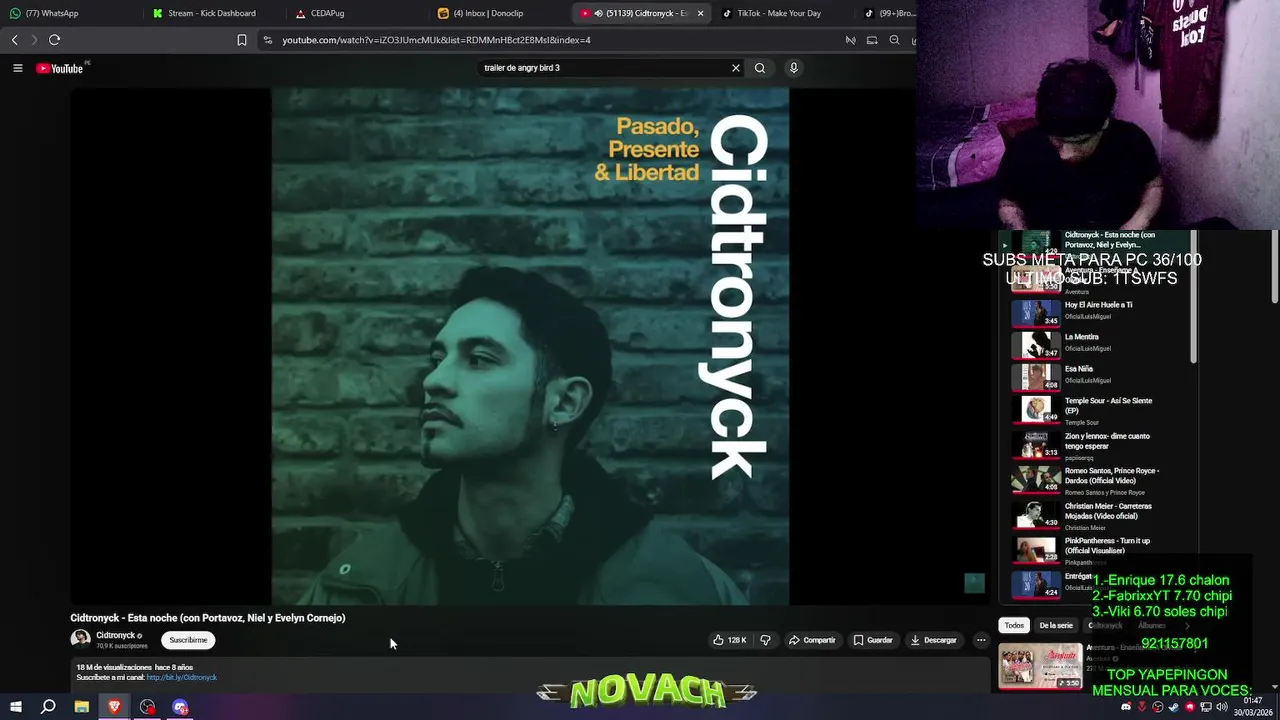Screen dimensions: 1280x720
Task: Run search with the magnifier button
Action: (760, 68)
